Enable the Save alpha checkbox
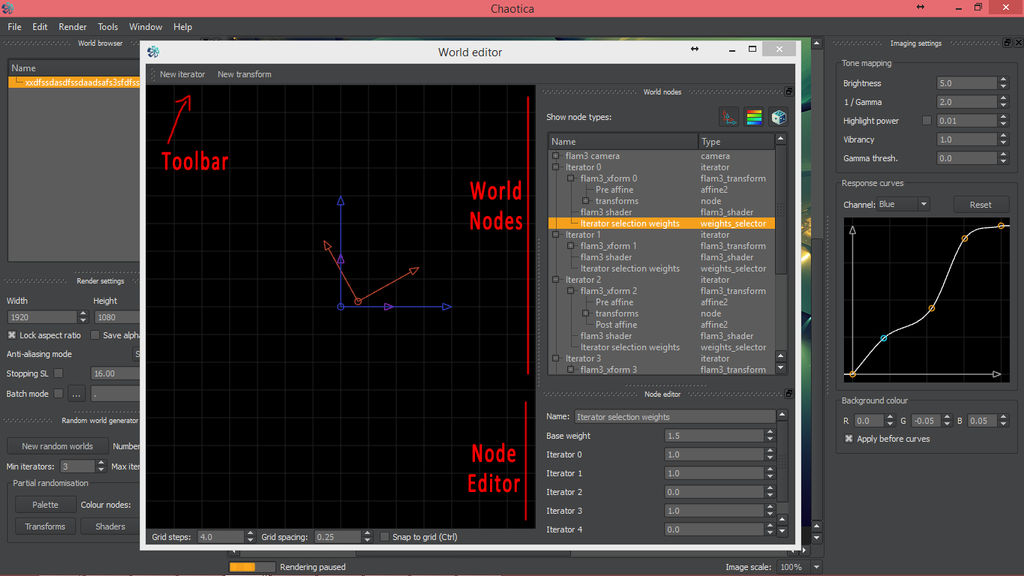Screen dimensions: 1024x576 95,335
